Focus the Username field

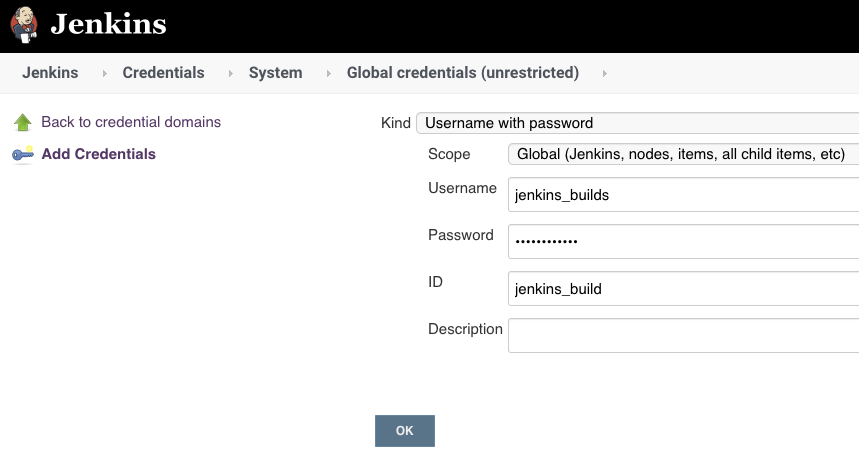(x=683, y=194)
